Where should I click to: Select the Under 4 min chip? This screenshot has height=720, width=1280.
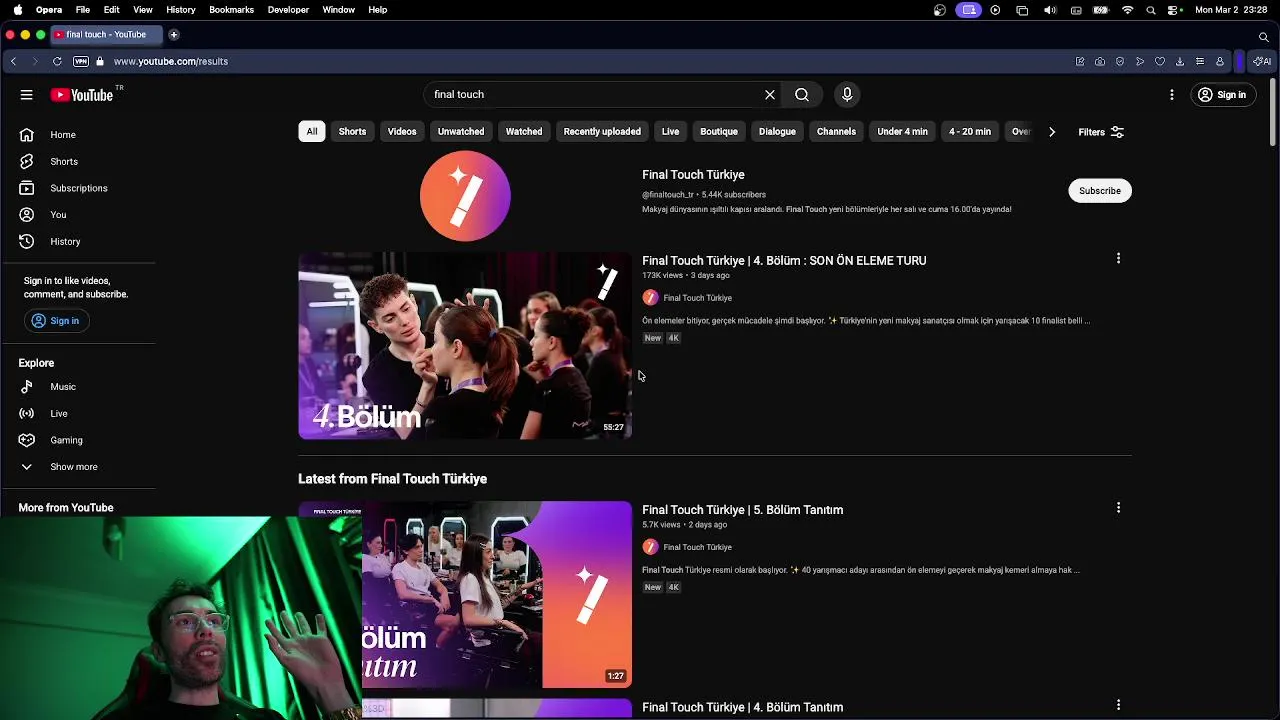pos(903,132)
